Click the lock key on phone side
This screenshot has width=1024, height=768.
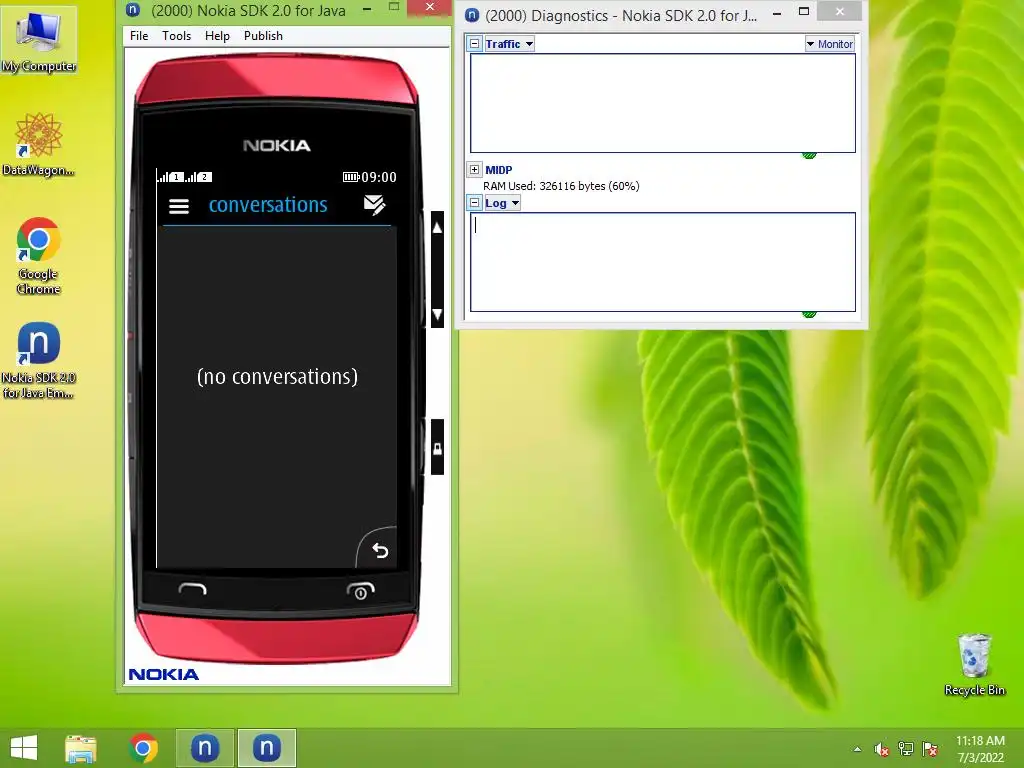[438, 448]
